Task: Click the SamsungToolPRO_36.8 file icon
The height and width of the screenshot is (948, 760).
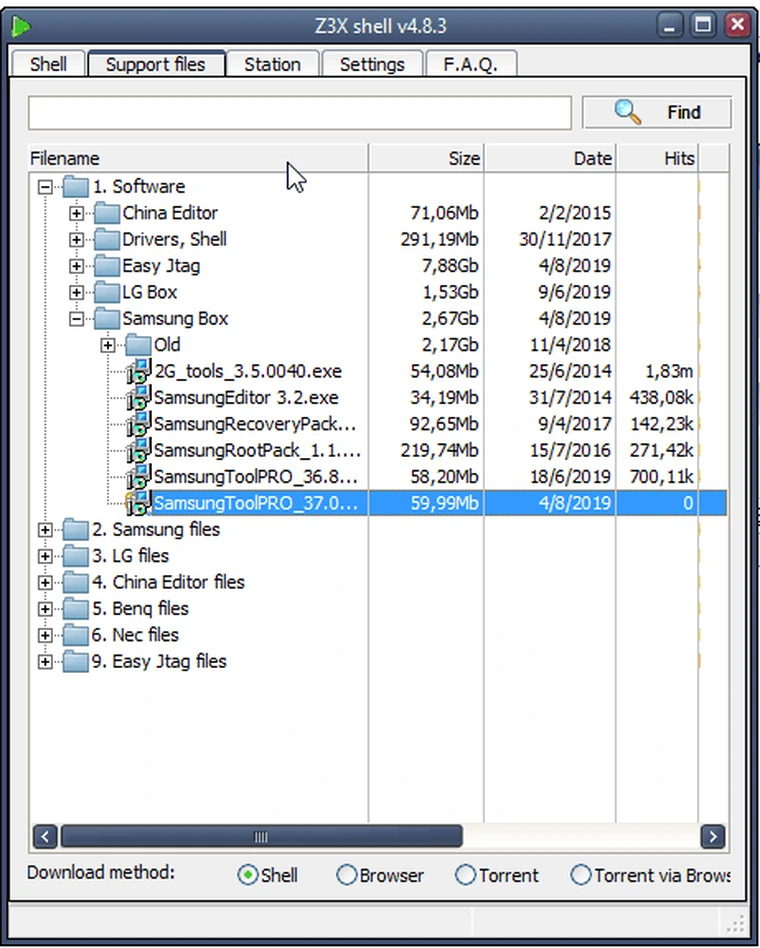Action: coord(138,476)
